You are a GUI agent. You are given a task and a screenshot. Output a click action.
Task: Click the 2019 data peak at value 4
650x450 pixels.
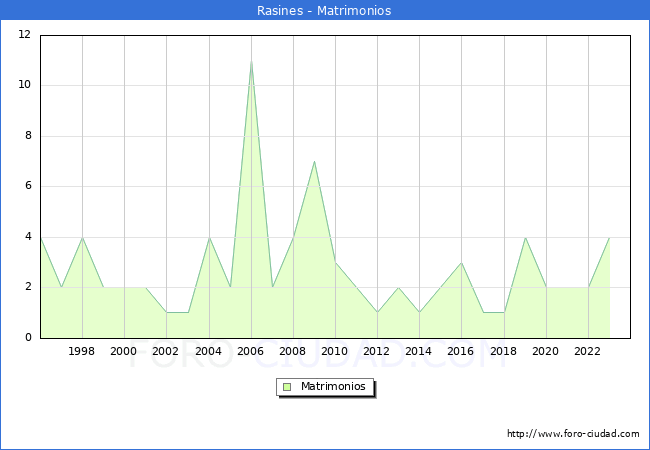(x=525, y=237)
